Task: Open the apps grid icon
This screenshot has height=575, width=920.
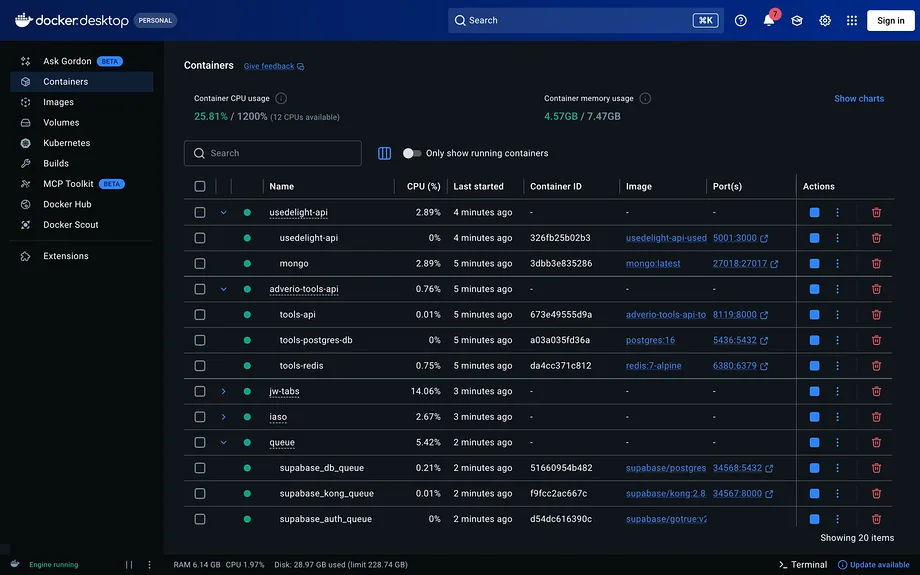Action: pos(852,21)
